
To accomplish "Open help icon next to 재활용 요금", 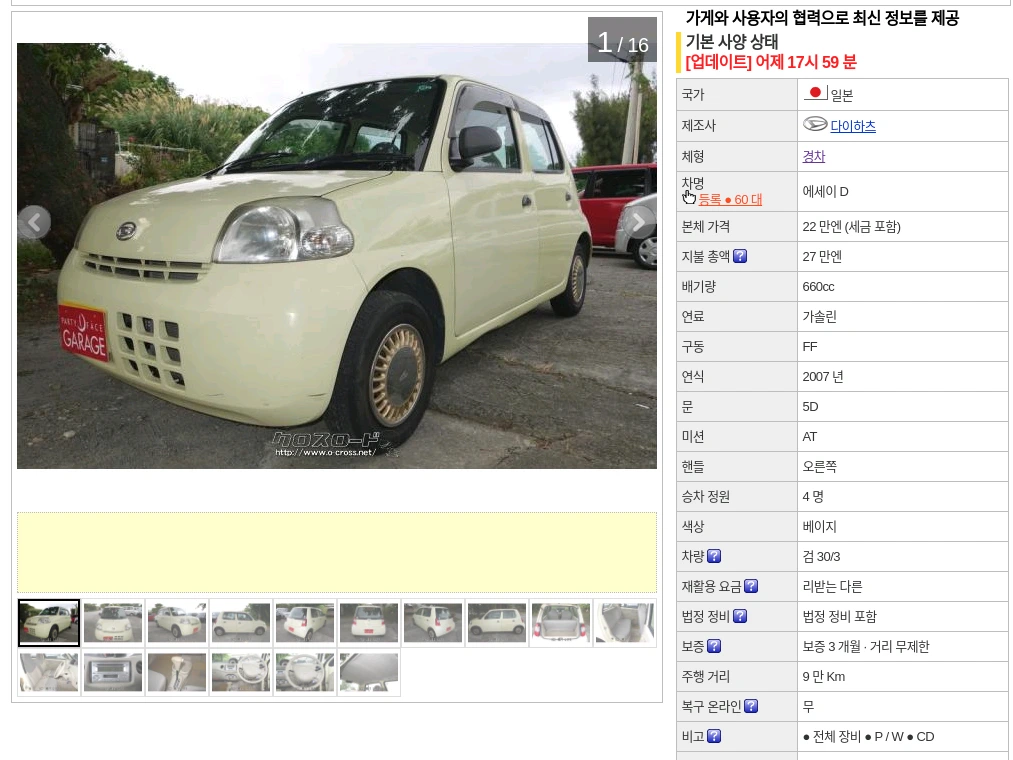I will coord(751,586).
